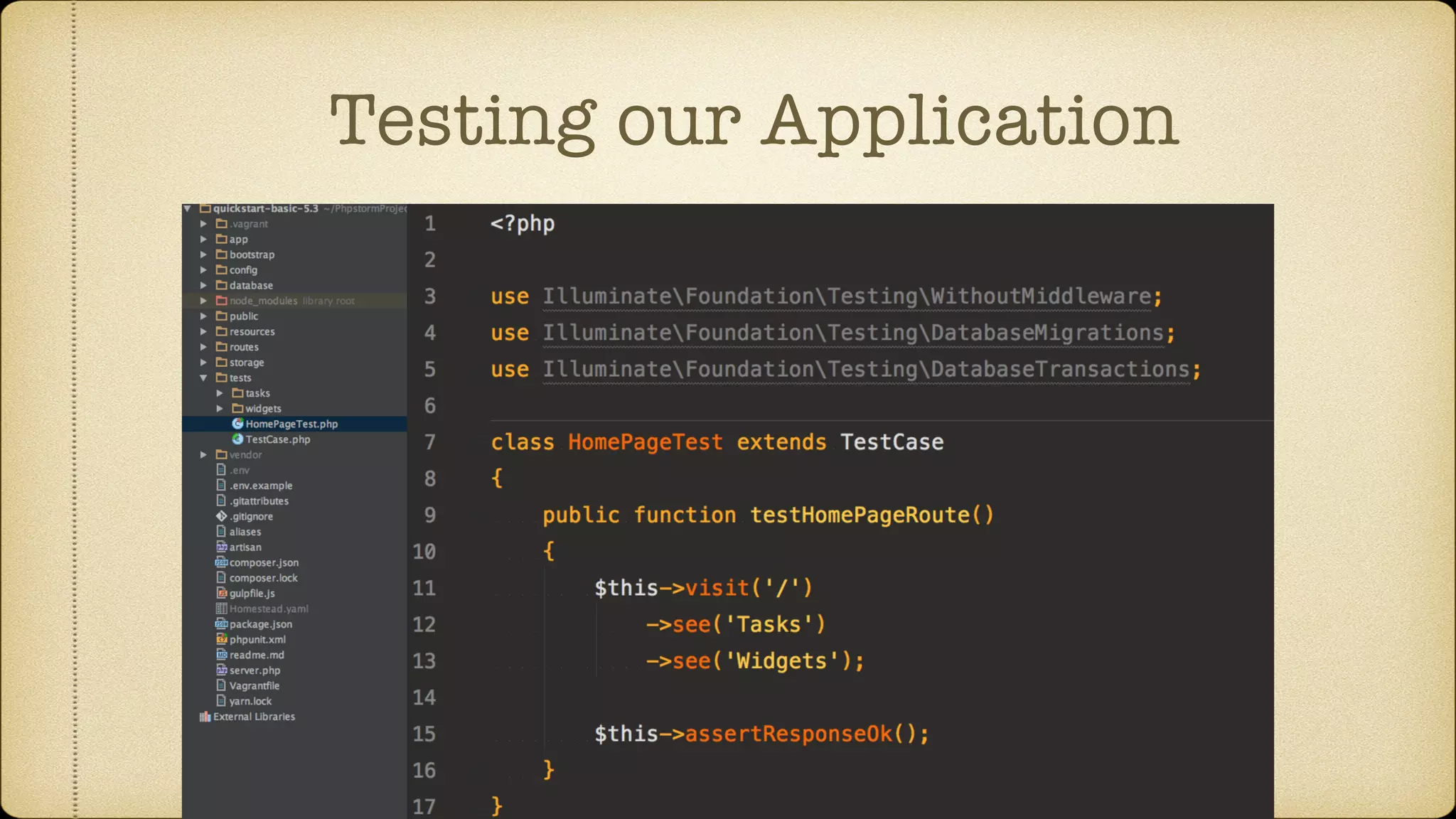The height and width of the screenshot is (819, 1456).
Task: Click the phpunit.xml file icon
Action: coord(221,640)
